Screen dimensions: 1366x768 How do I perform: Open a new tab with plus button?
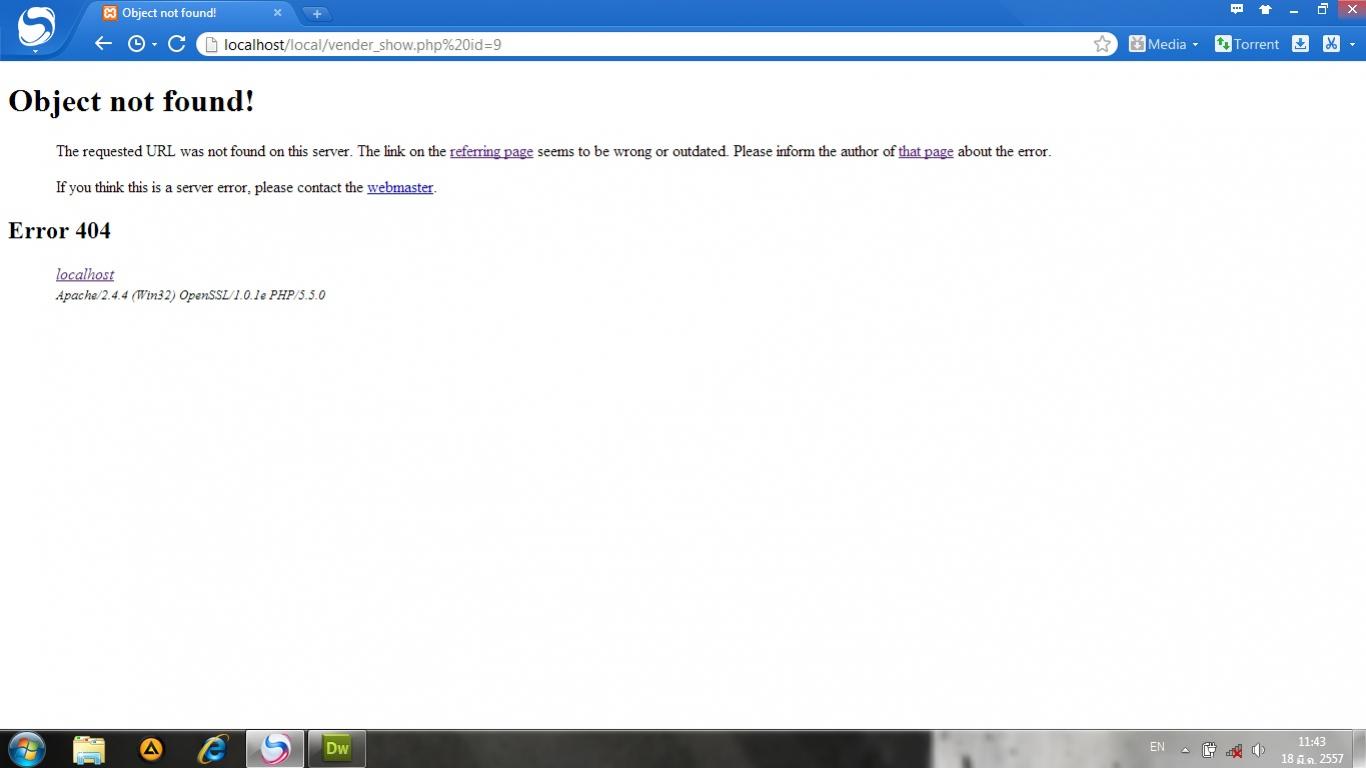[317, 14]
